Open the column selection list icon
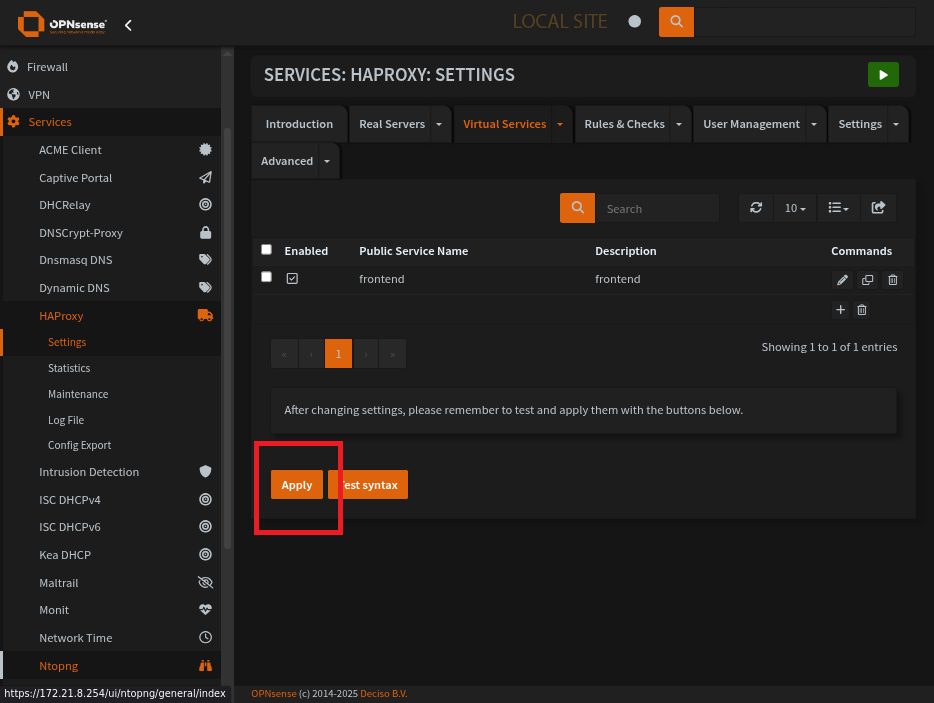Image resolution: width=934 pixels, height=703 pixels. coord(838,208)
